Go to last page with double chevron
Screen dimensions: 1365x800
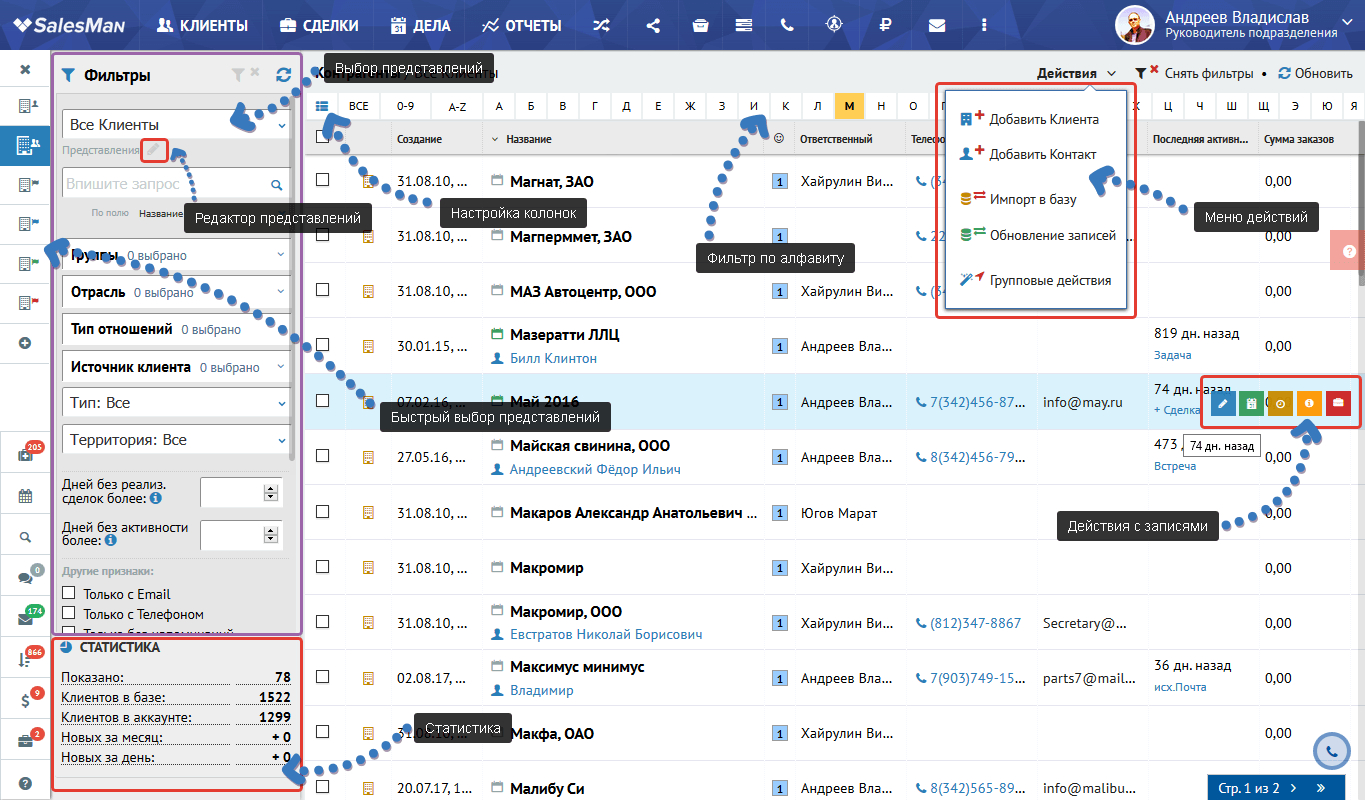click(1321, 788)
